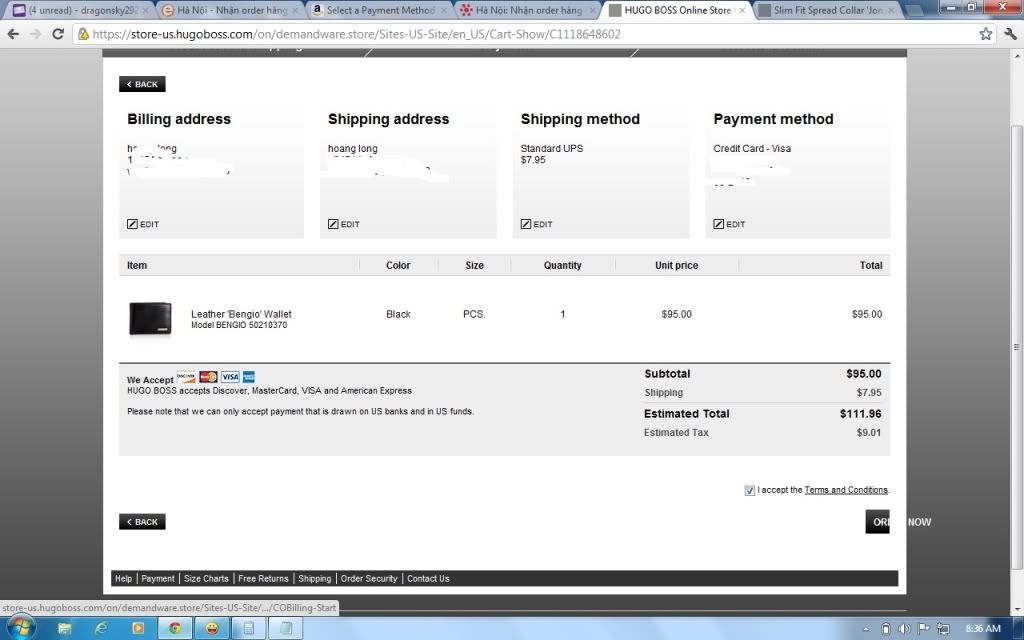Open the Chrome wrench settings menu
This screenshot has width=1024, height=640.
(x=1008, y=33)
